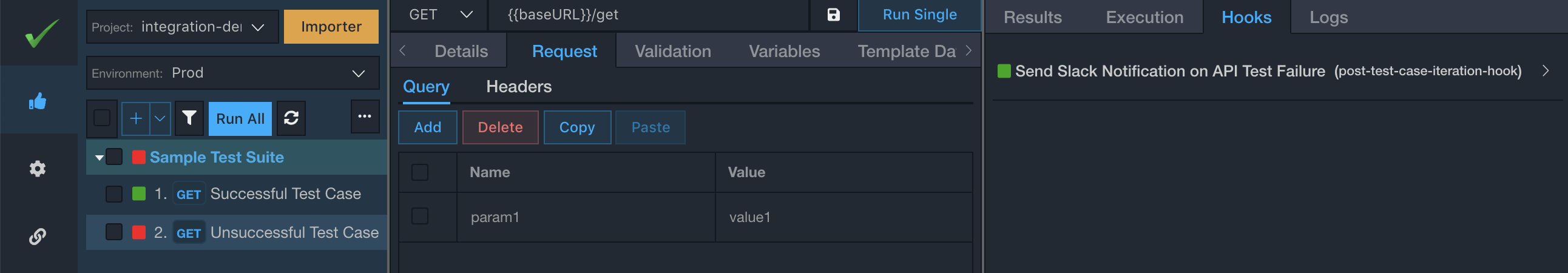Click the Run Single button
The height and width of the screenshot is (273, 1568).
[x=919, y=15]
